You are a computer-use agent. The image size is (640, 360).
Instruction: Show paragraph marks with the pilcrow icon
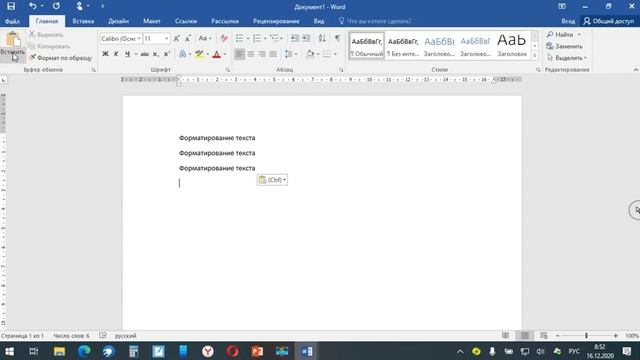click(x=338, y=38)
